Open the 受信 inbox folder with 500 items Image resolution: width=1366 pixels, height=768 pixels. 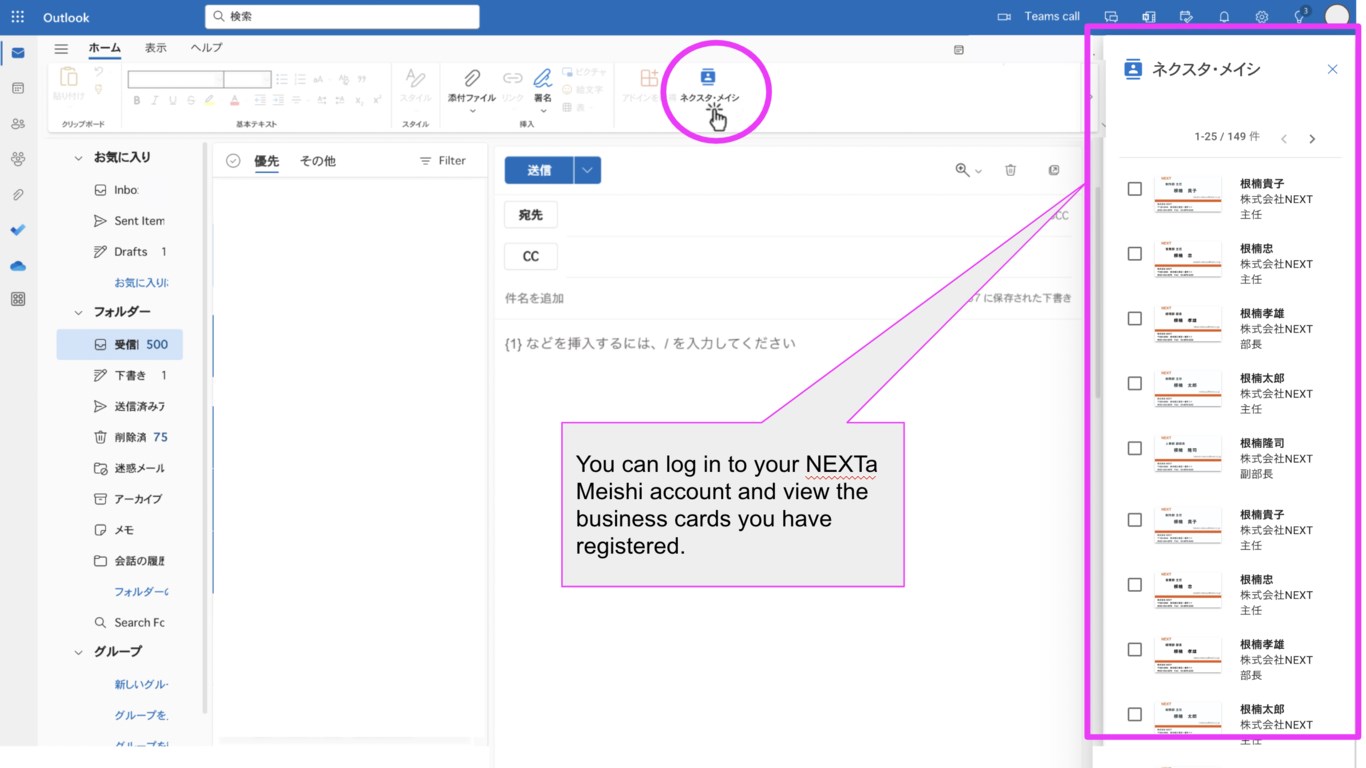[120, 344]
